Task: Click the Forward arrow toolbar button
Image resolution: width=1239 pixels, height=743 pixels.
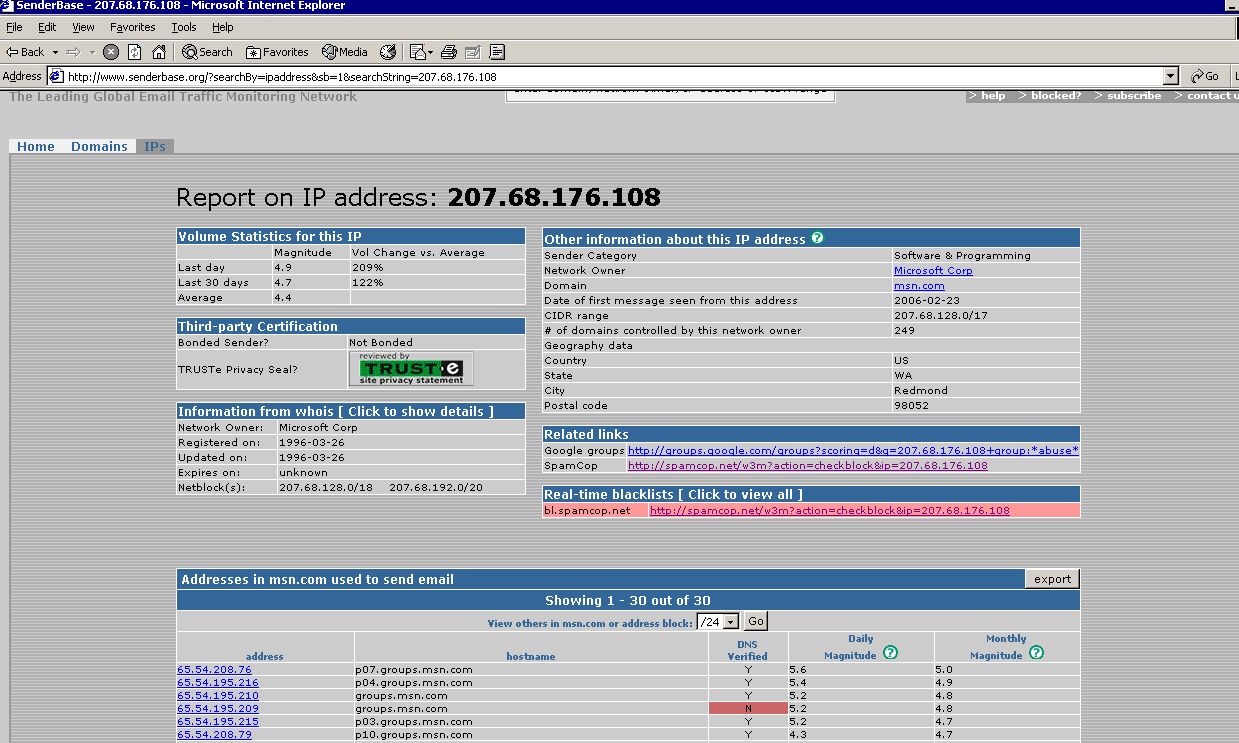Action: pos(73,52)
